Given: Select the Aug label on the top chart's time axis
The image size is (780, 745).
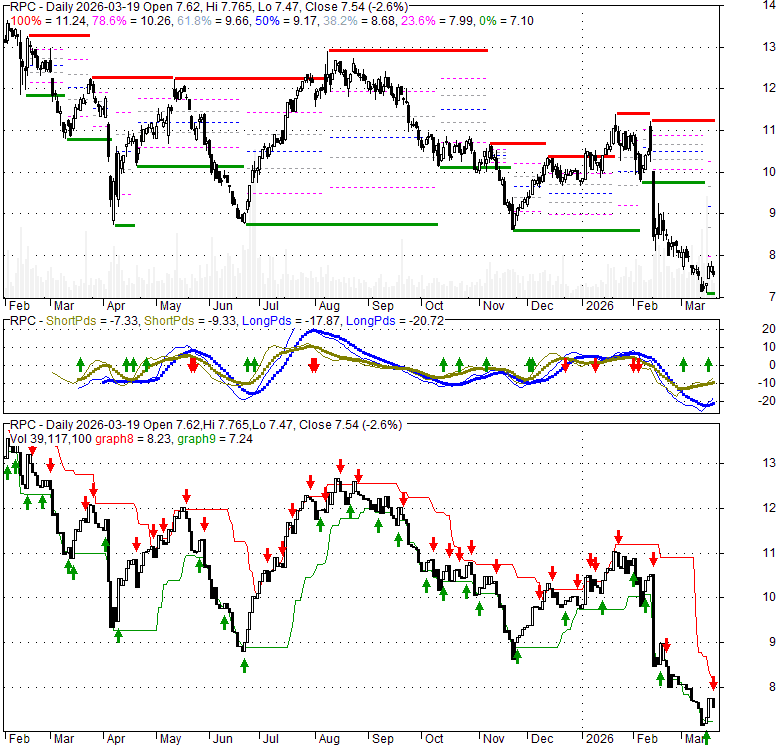Looking at the screenshot, I should (329, 306).
